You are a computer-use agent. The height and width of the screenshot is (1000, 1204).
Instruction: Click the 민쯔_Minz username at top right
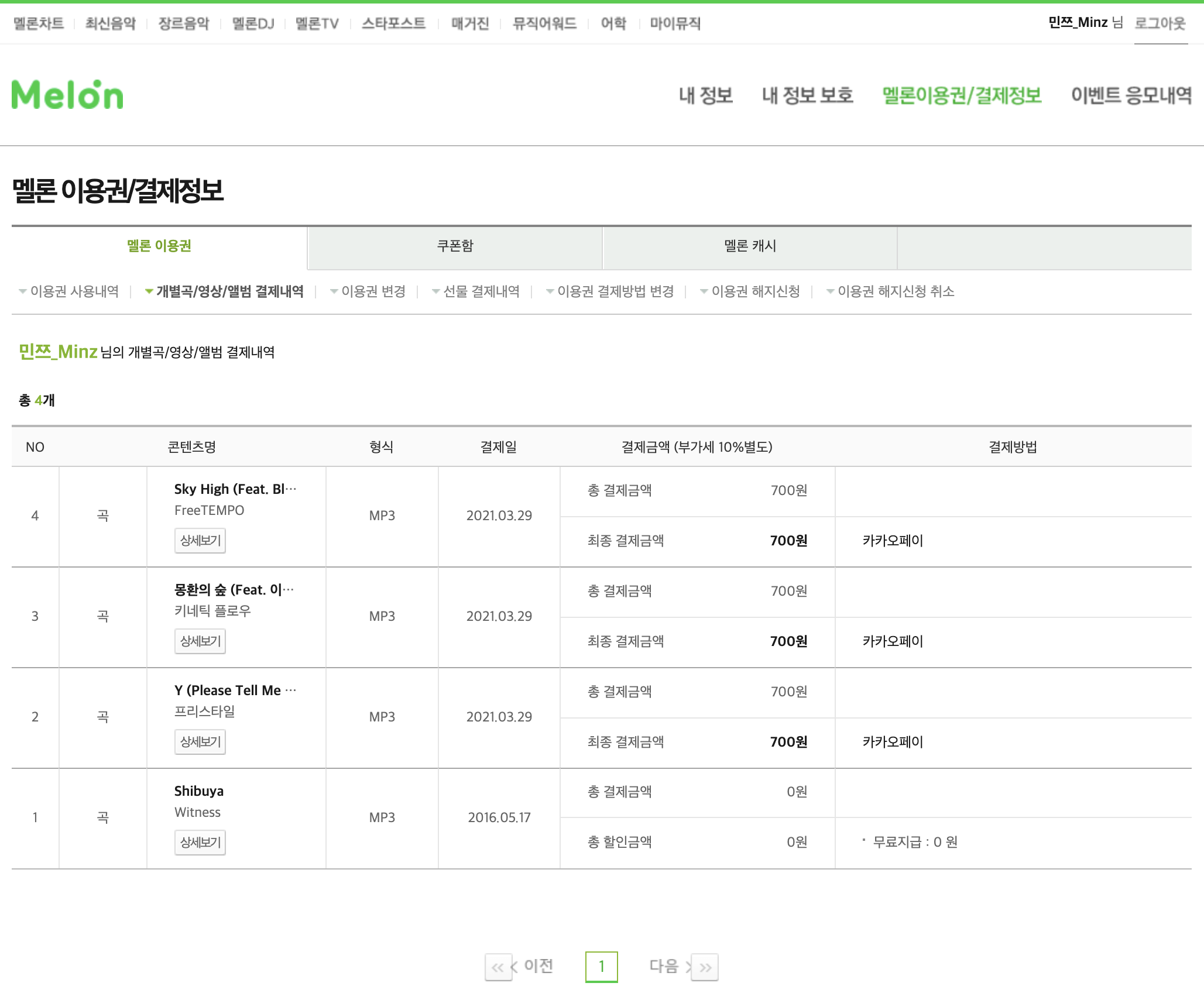1078,22
